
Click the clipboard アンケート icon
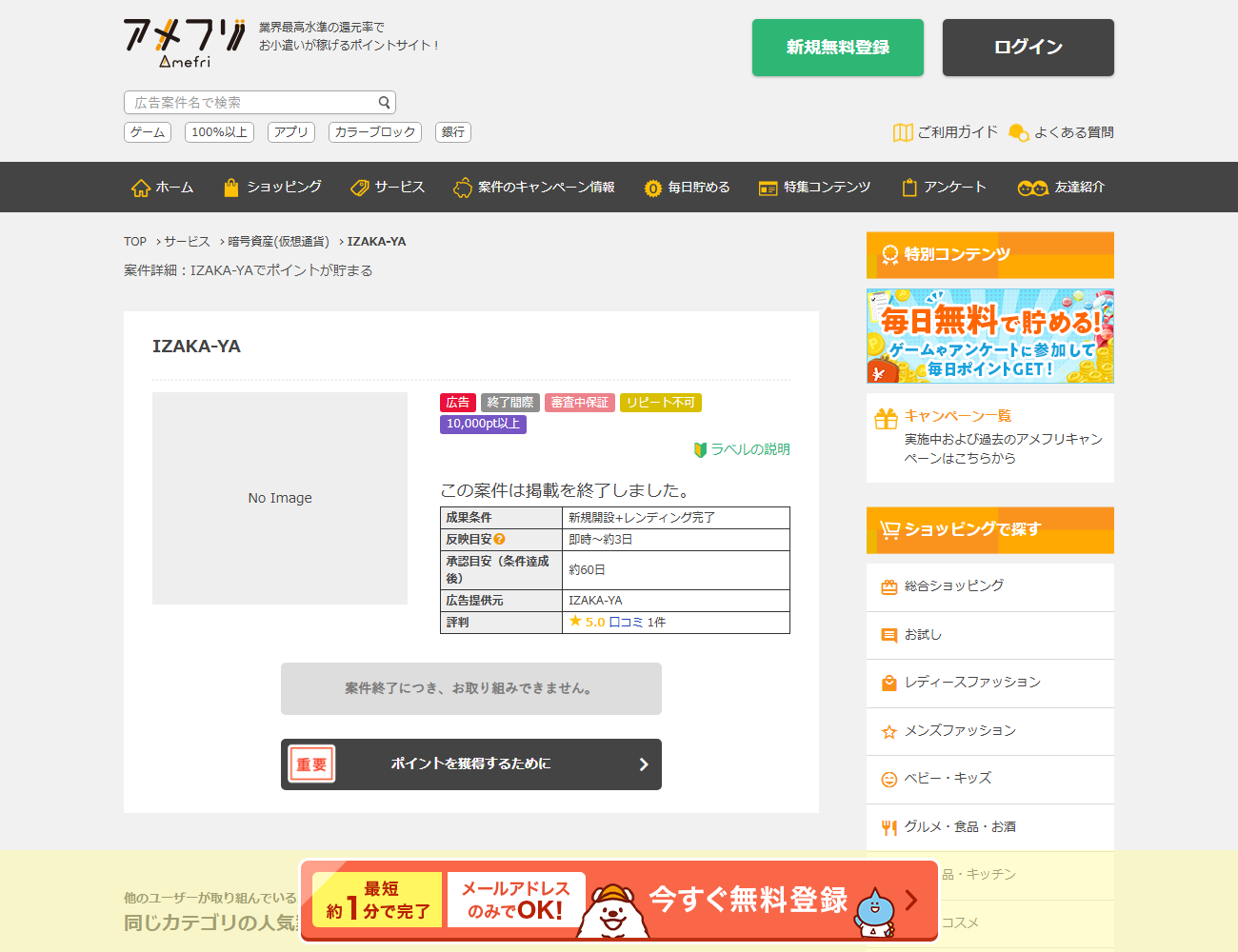tap(909, 188)
